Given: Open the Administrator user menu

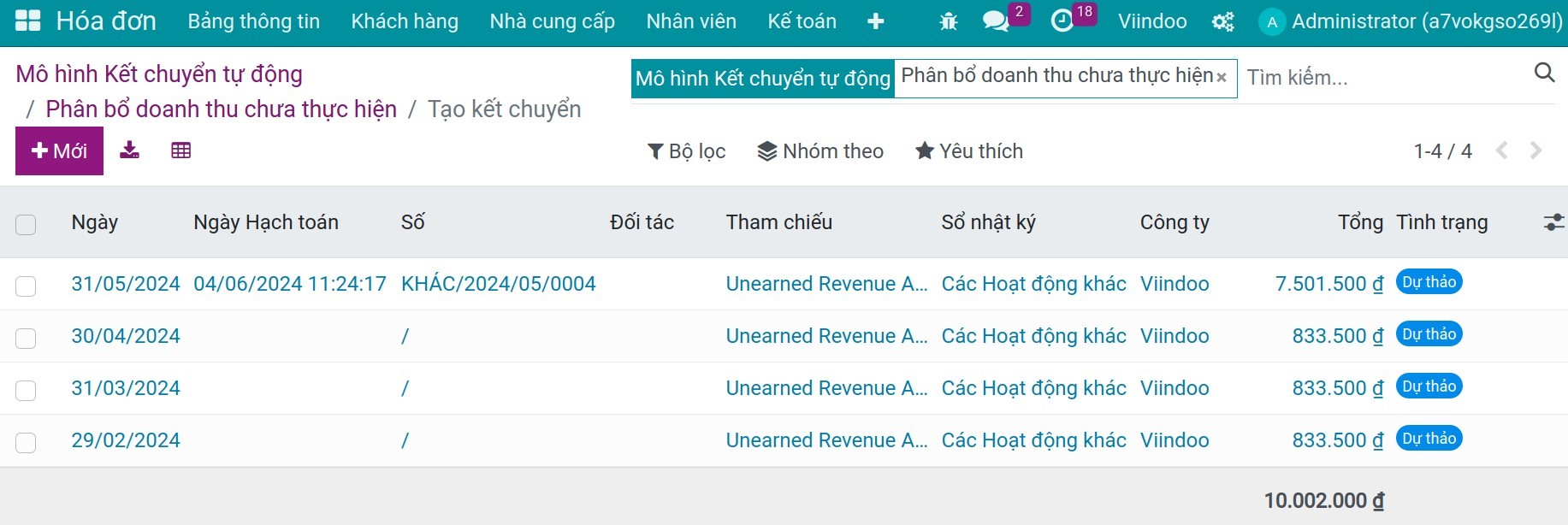Looking at the screenshot, I should click(x=1411, y=21).
